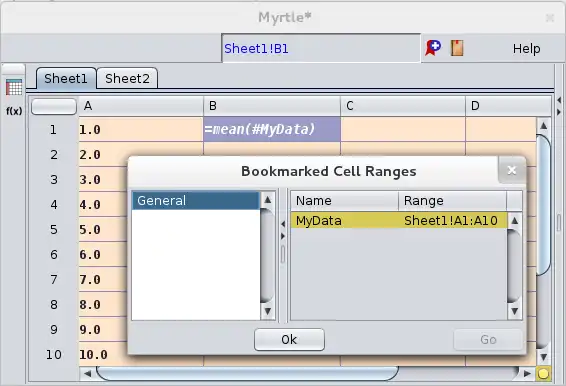
Task: Click row header 1
Action: [53, 129]
